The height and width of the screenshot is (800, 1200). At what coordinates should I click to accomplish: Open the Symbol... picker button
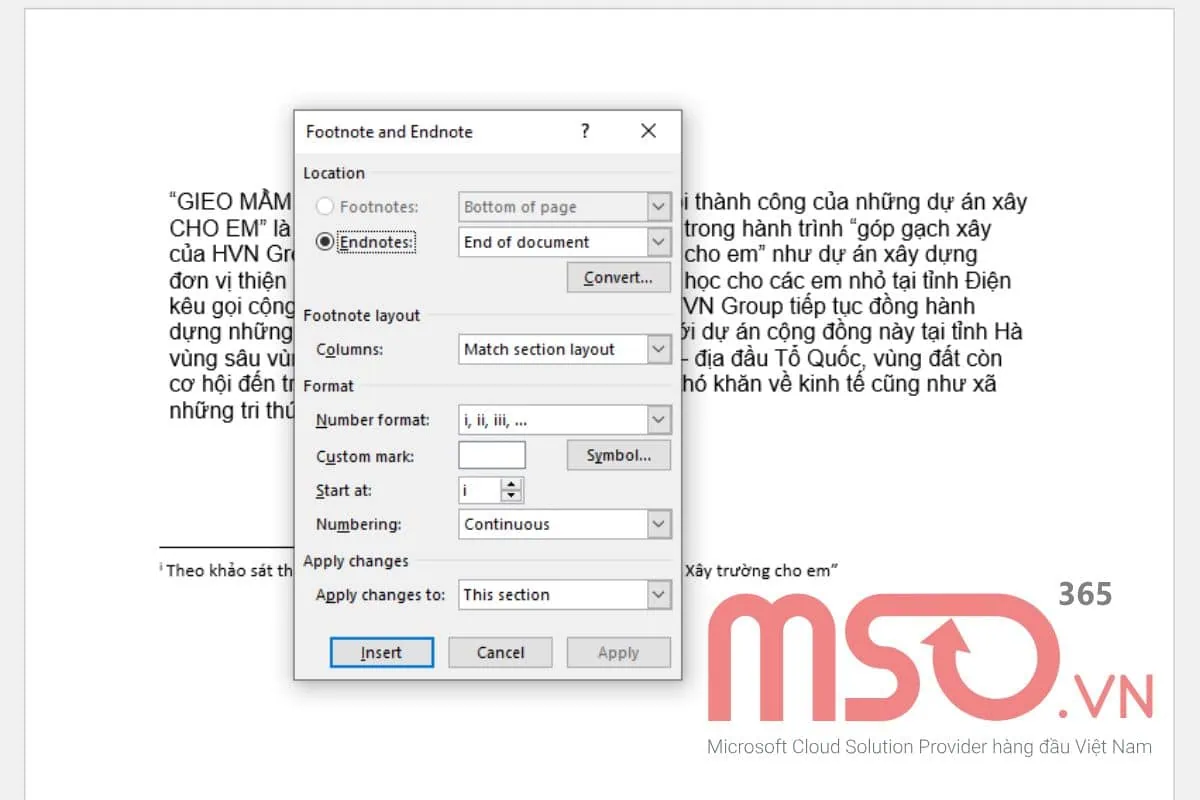pos(618,456)
